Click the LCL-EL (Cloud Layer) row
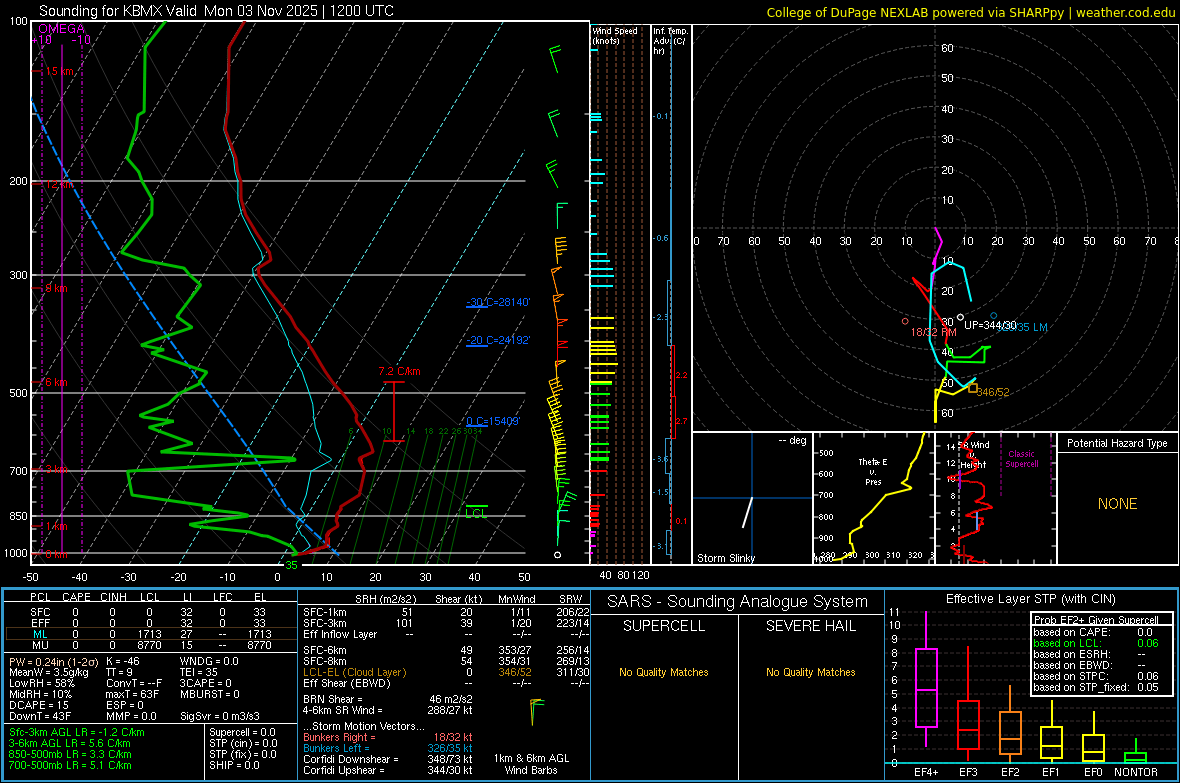 click(x=446, y=672)
